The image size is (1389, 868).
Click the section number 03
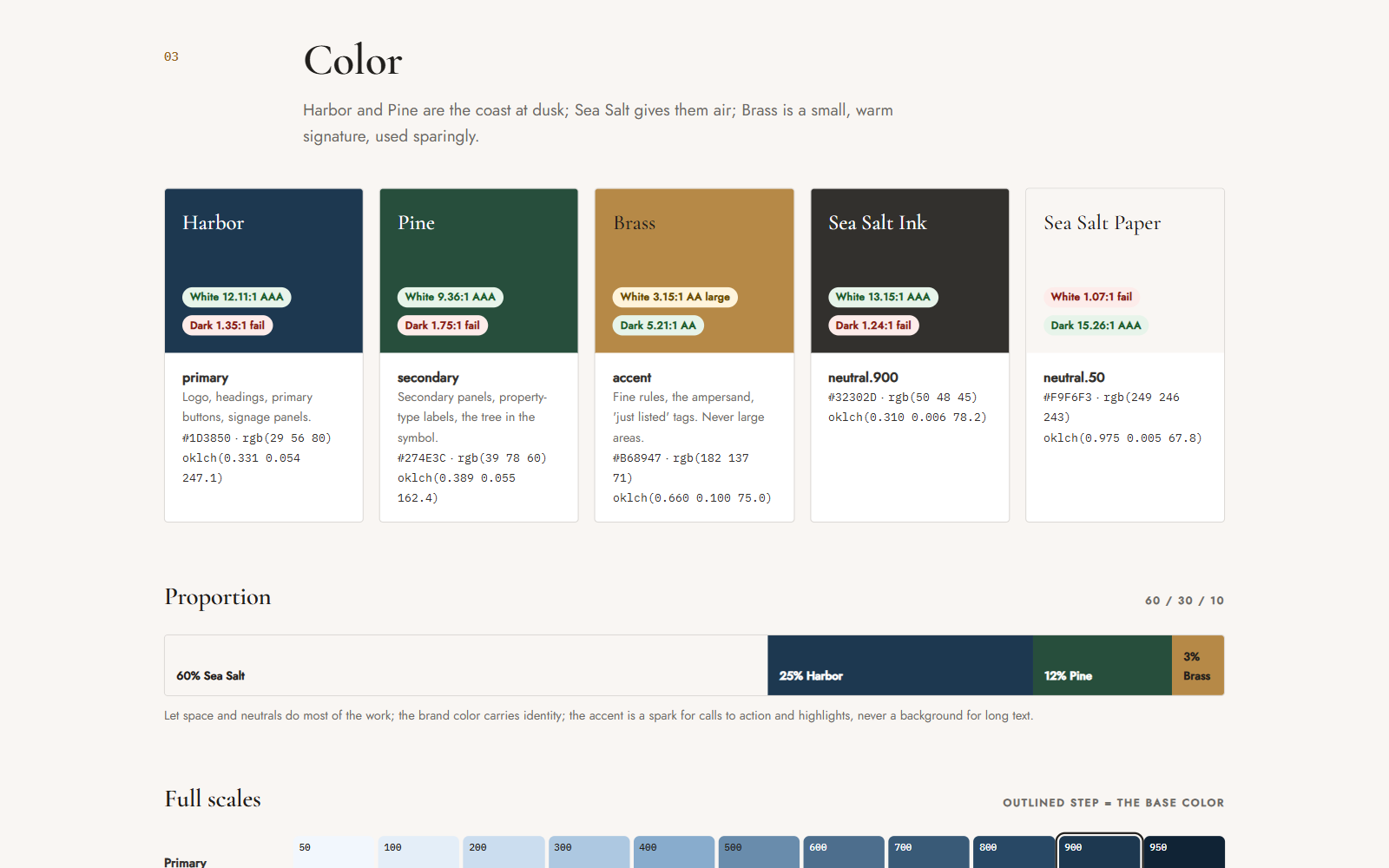[171, 56]
